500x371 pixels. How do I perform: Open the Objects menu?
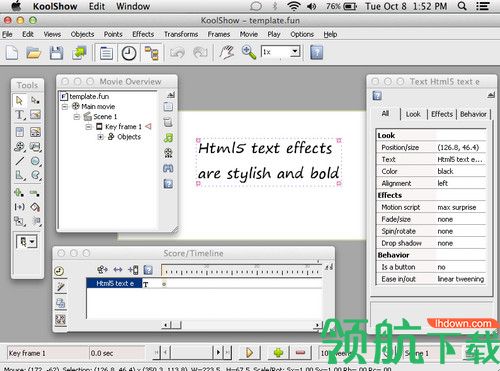pyautogui.click(x=82, y=34)
